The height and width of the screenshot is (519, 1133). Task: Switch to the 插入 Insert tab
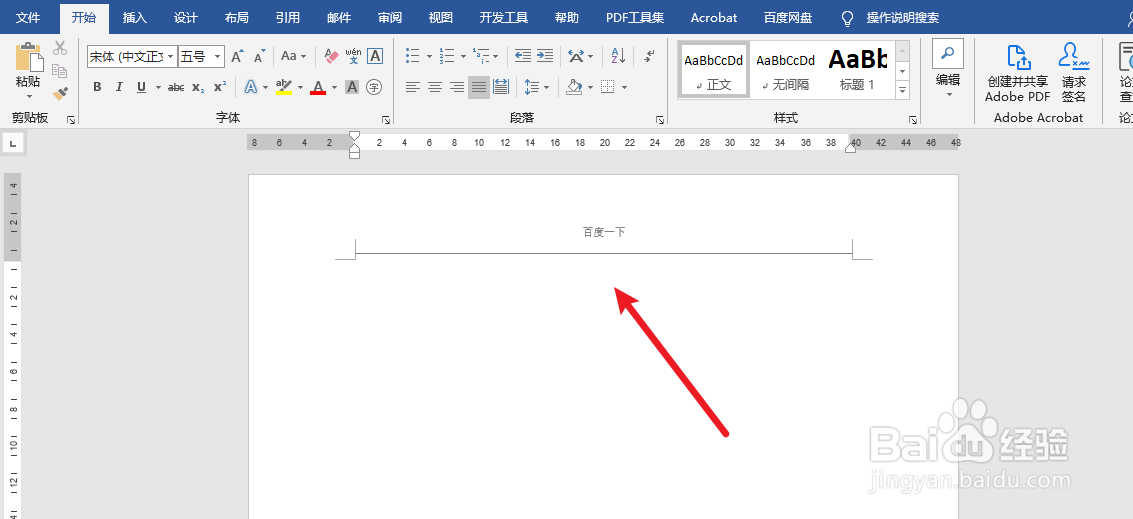pos(135,17)
